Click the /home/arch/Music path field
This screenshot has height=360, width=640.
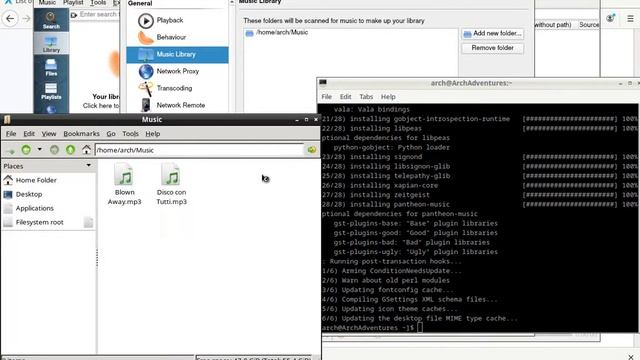pyautogui.click(x=200, y=150)
